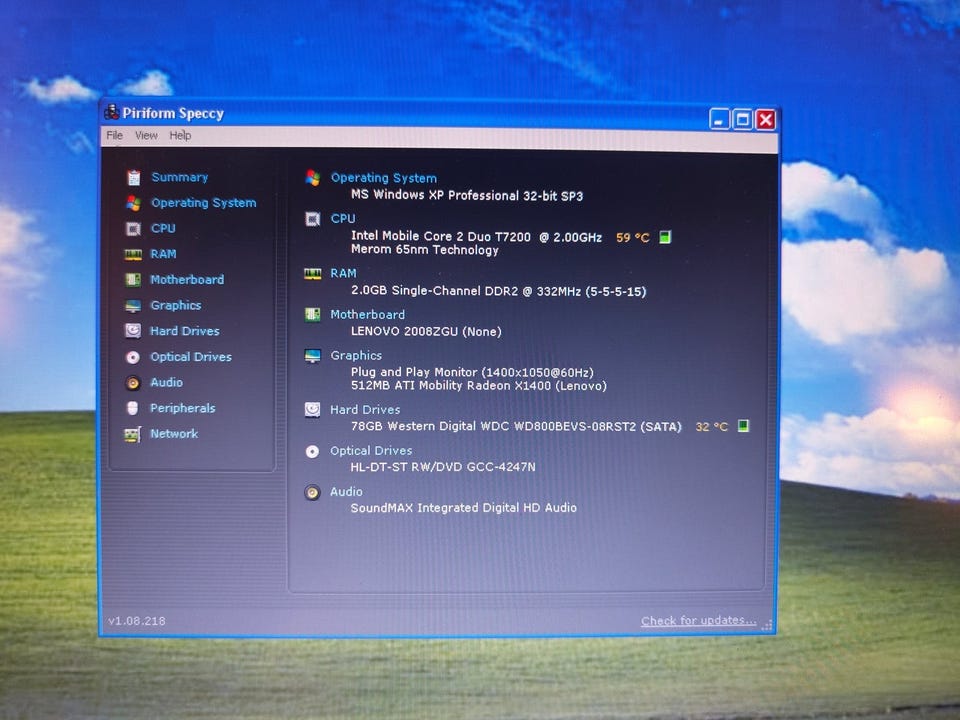The height and width of the screenshot is (720, 960).
Task: Open the File menu
Action: 114,135
